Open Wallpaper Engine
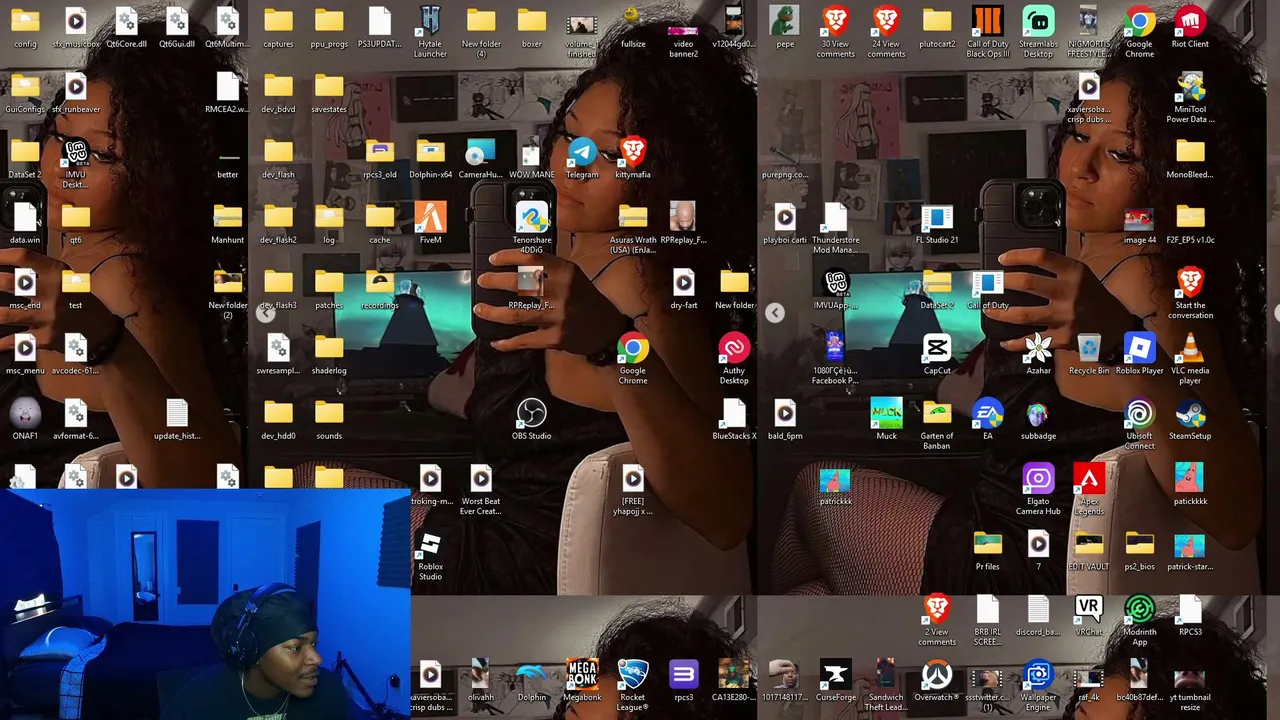1280x720 pixels. tap(1038, 685)
